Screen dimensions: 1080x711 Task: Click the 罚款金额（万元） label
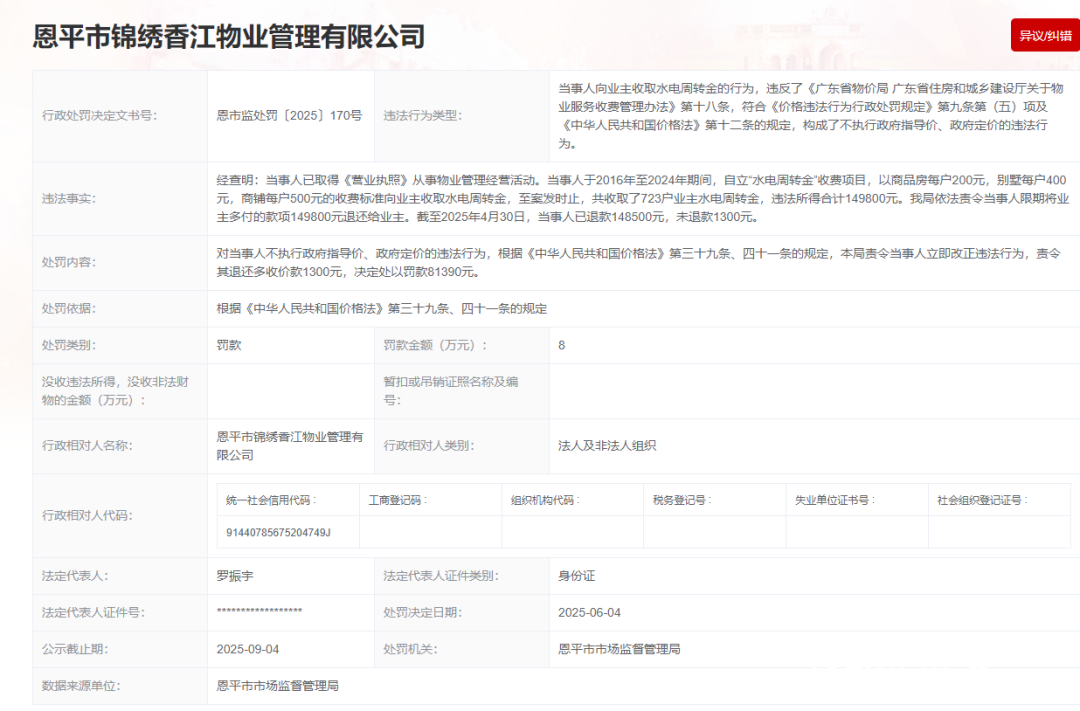(435, 345)
